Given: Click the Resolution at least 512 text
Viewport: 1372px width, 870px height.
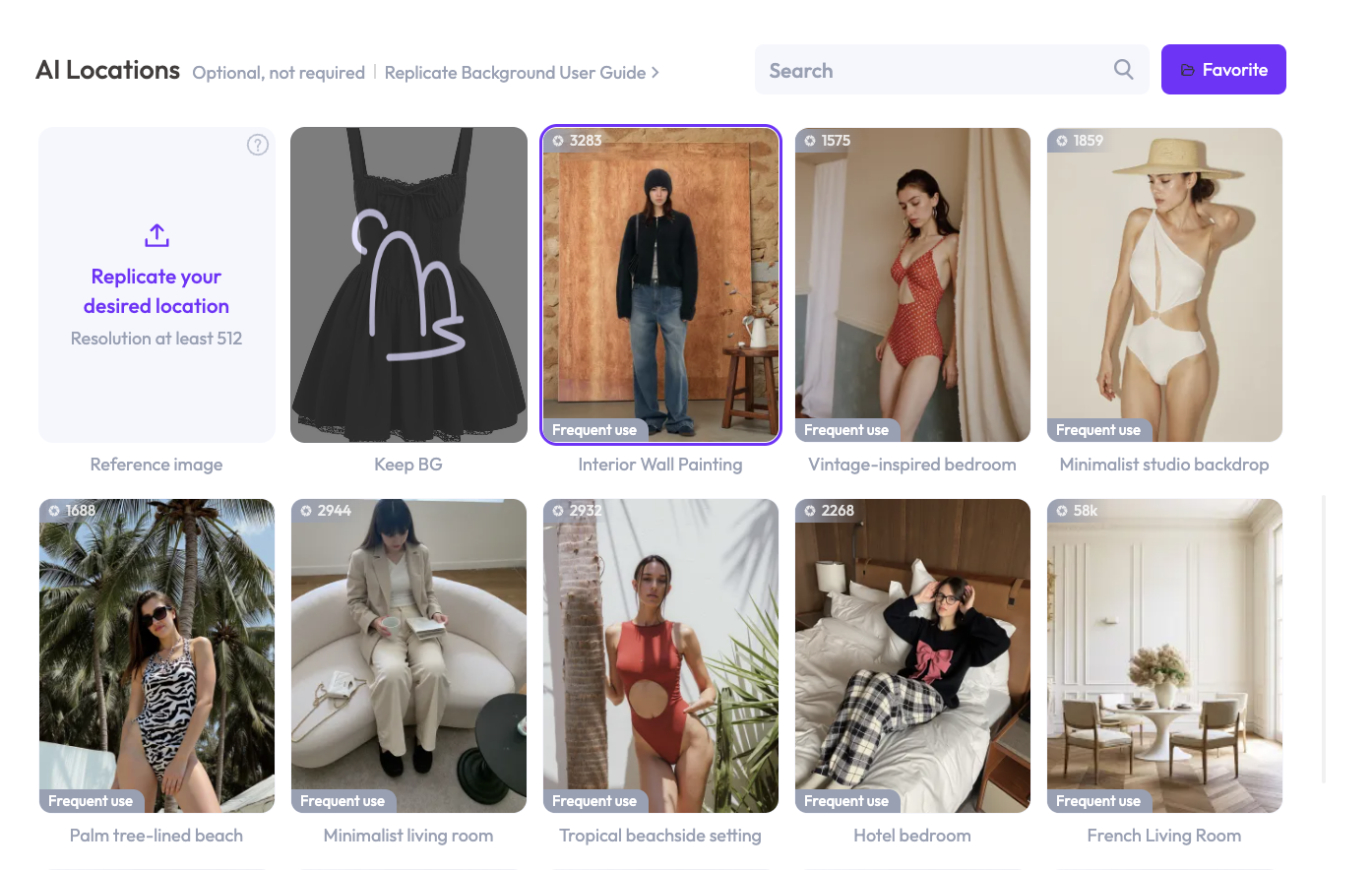Looking at the screenshot, I should [x=156, y=339].
